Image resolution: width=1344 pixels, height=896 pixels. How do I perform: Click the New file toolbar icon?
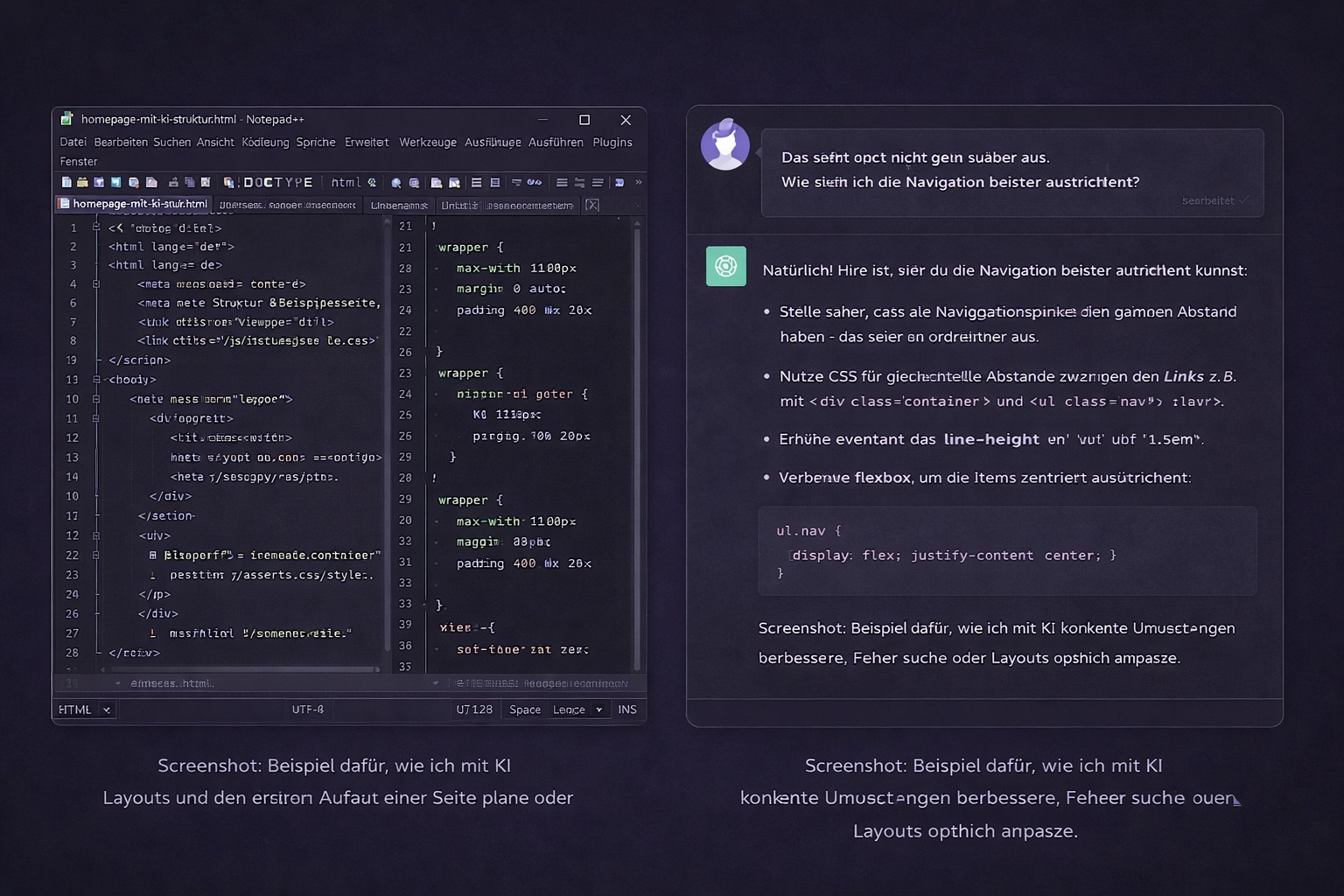66,183
